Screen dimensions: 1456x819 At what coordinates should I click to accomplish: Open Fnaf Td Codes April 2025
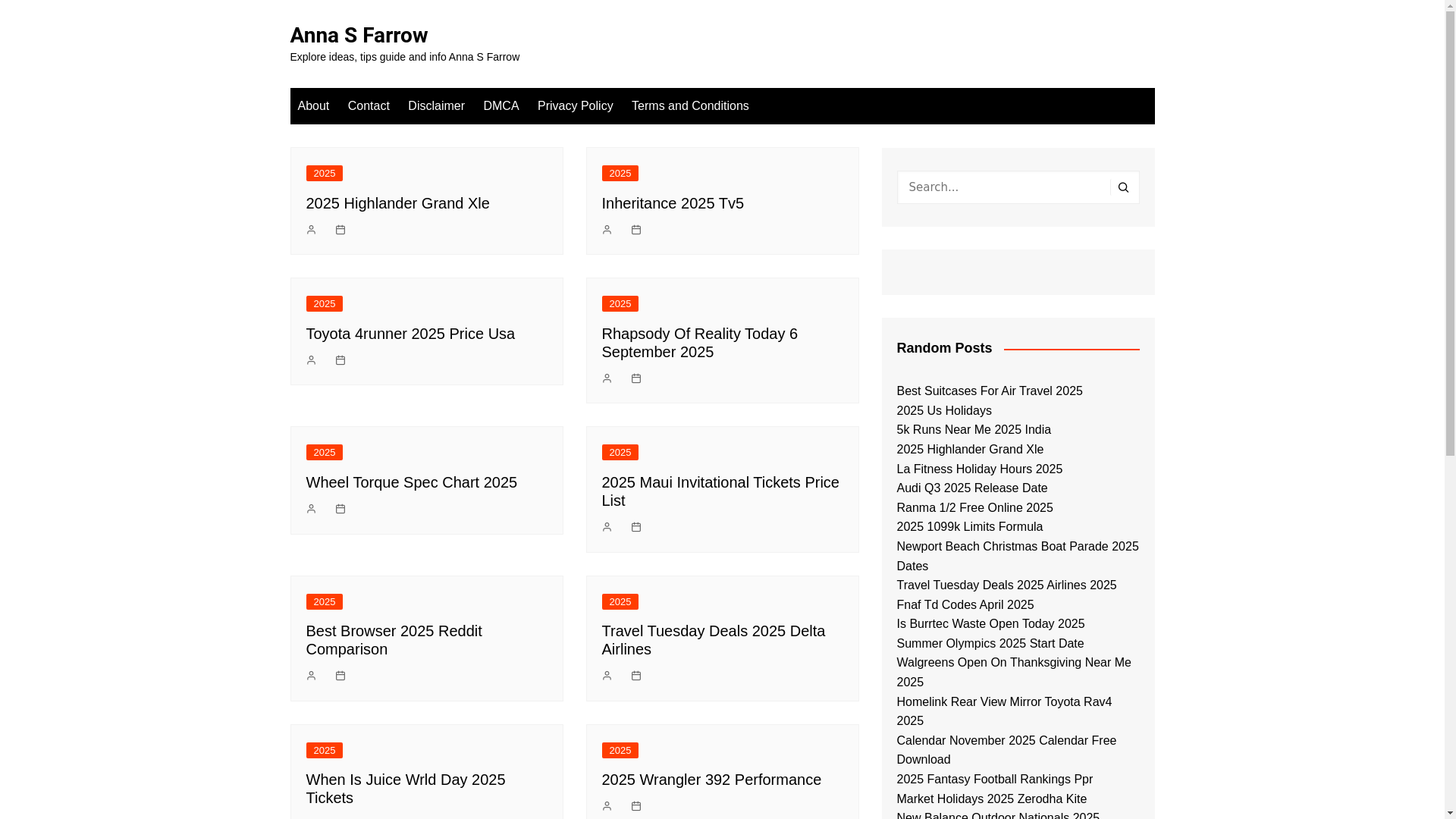coord(965,605)
